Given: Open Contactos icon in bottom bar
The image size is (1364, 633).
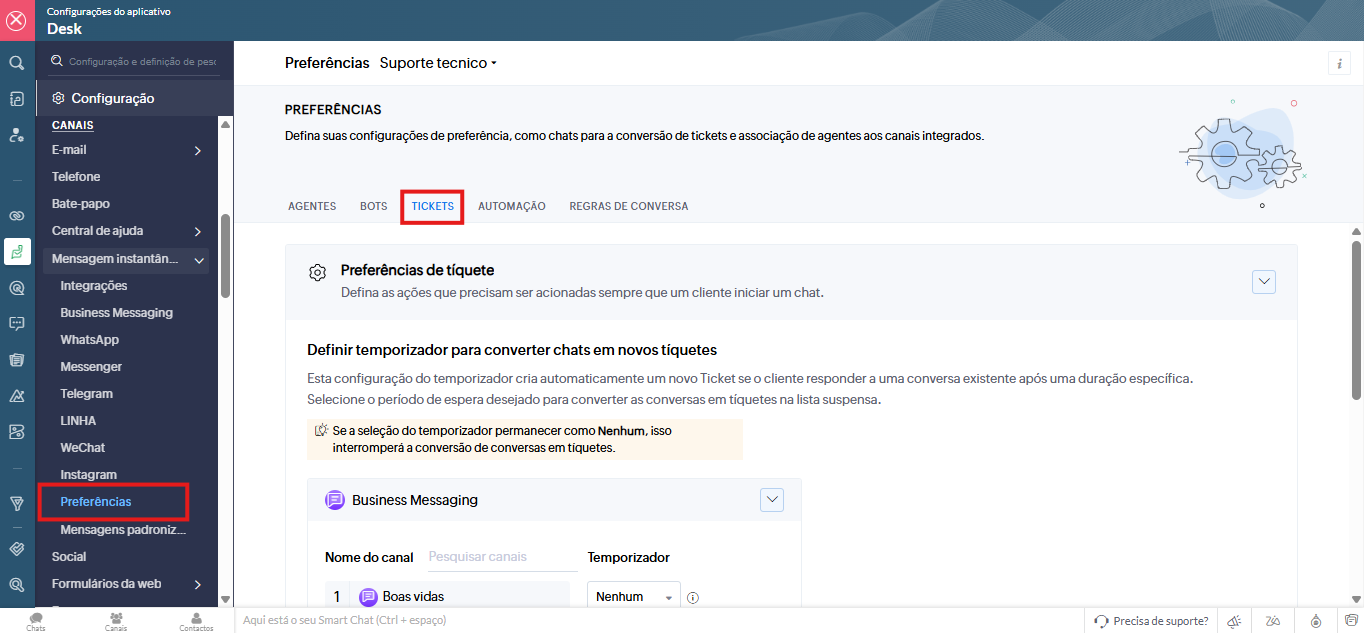Looking at the screenshot, I should 196,621.
